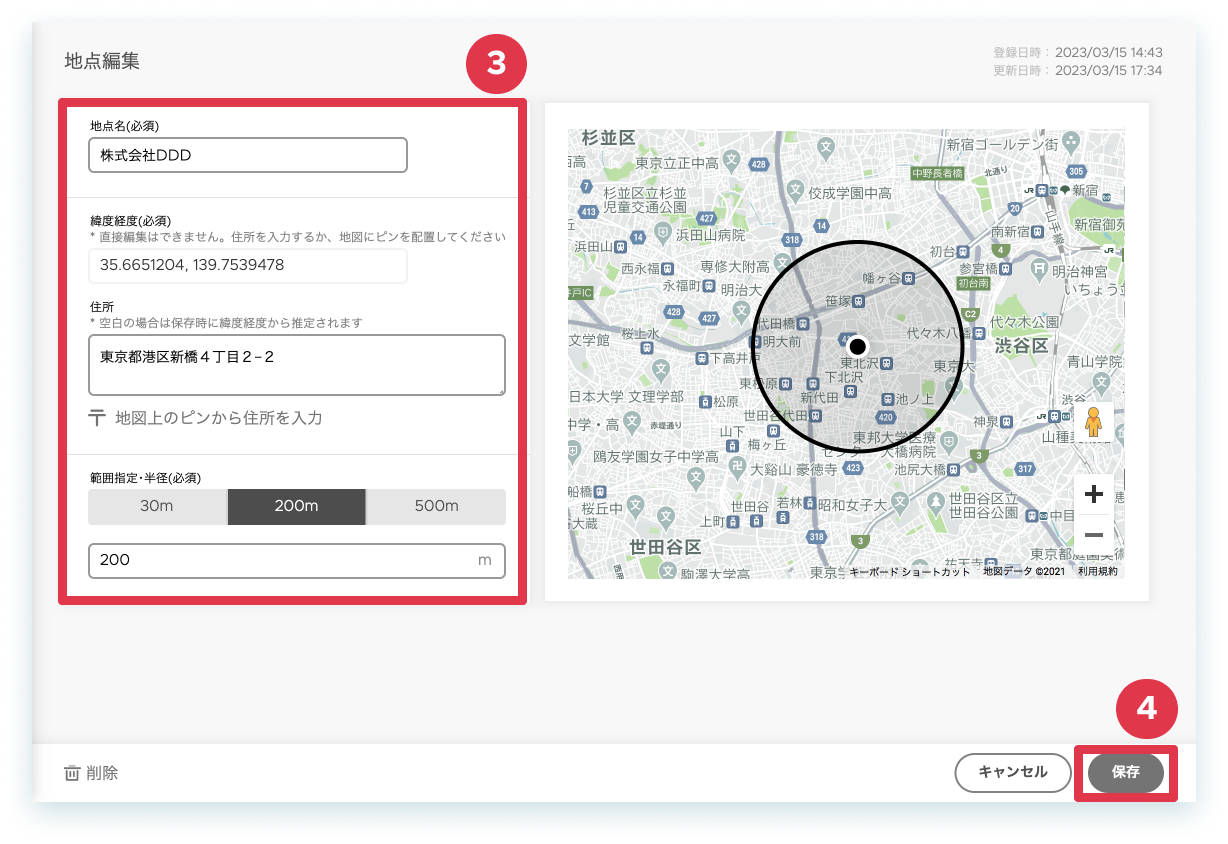Select the 200m radius option

[296, 506]
